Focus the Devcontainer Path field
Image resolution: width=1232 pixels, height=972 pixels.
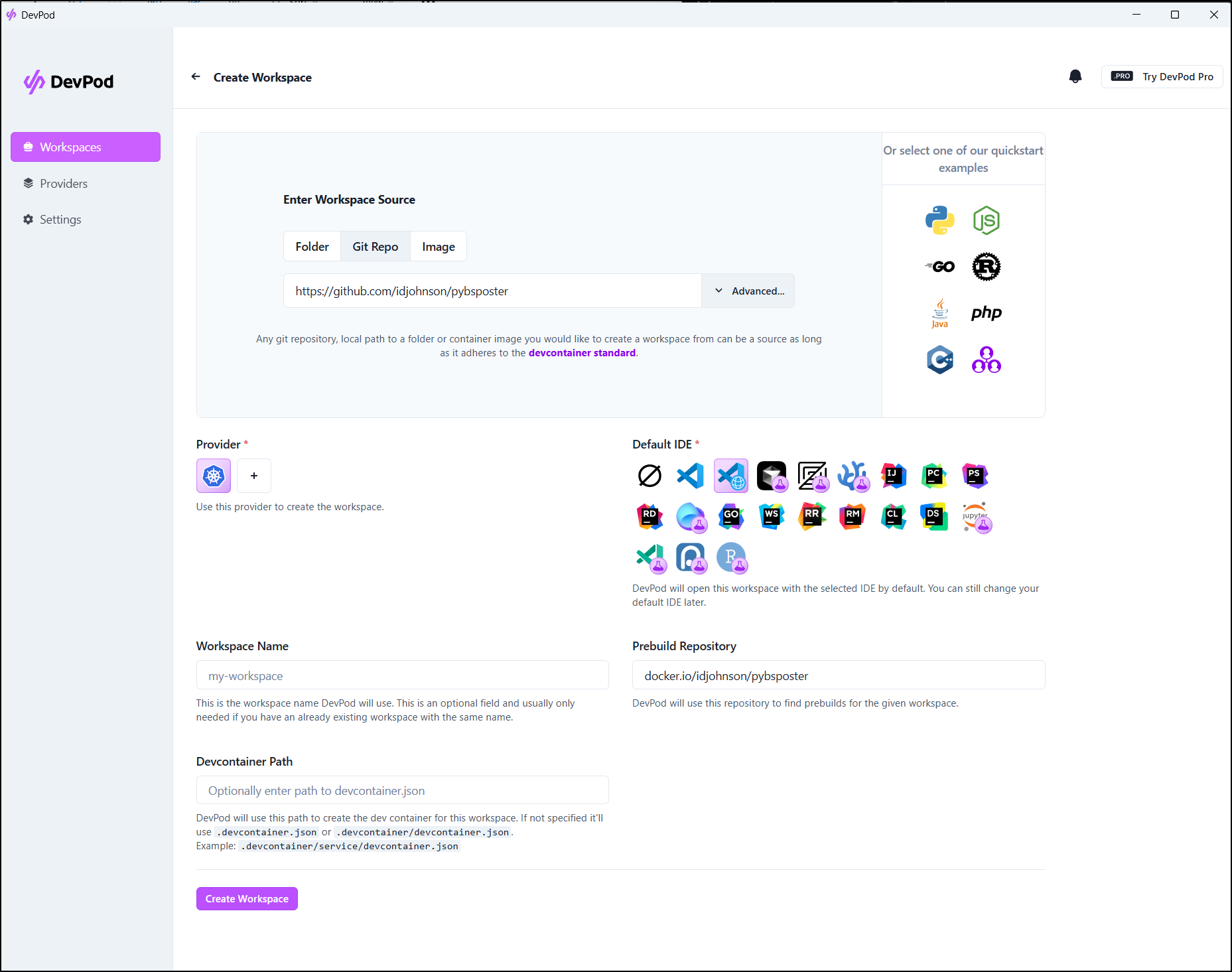coord(403,790)
